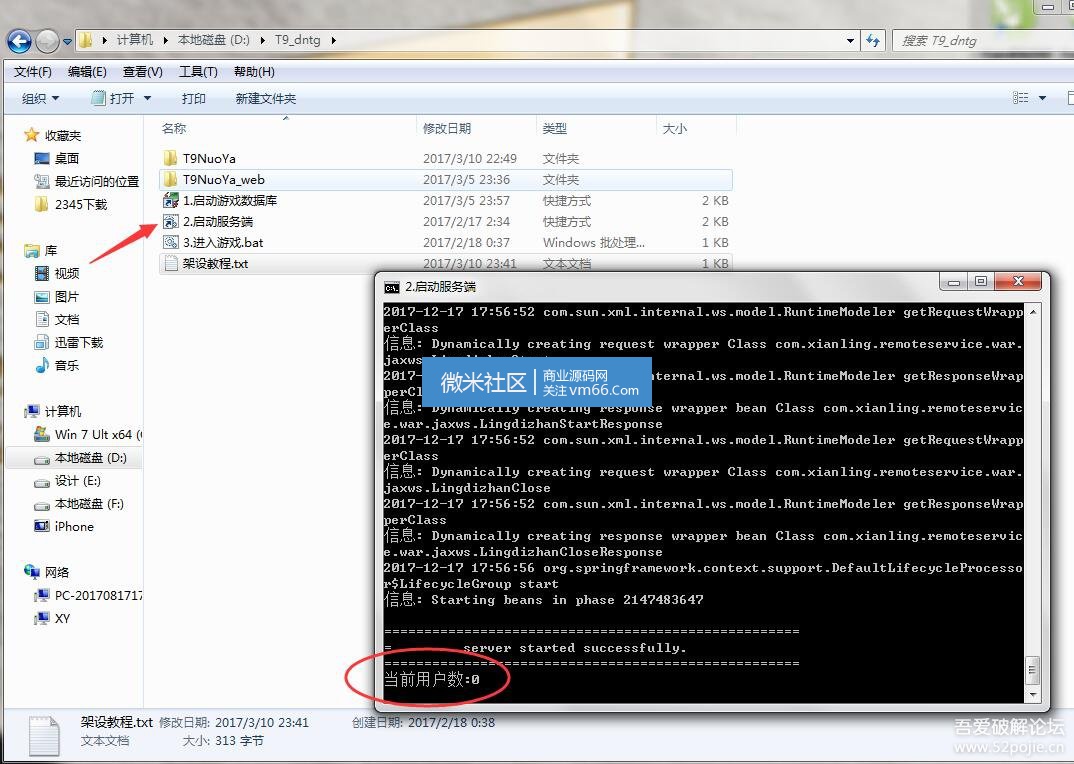Select the 3.进入游戏.bat file icon
The image size is (1074, 764).
[170, 243]
